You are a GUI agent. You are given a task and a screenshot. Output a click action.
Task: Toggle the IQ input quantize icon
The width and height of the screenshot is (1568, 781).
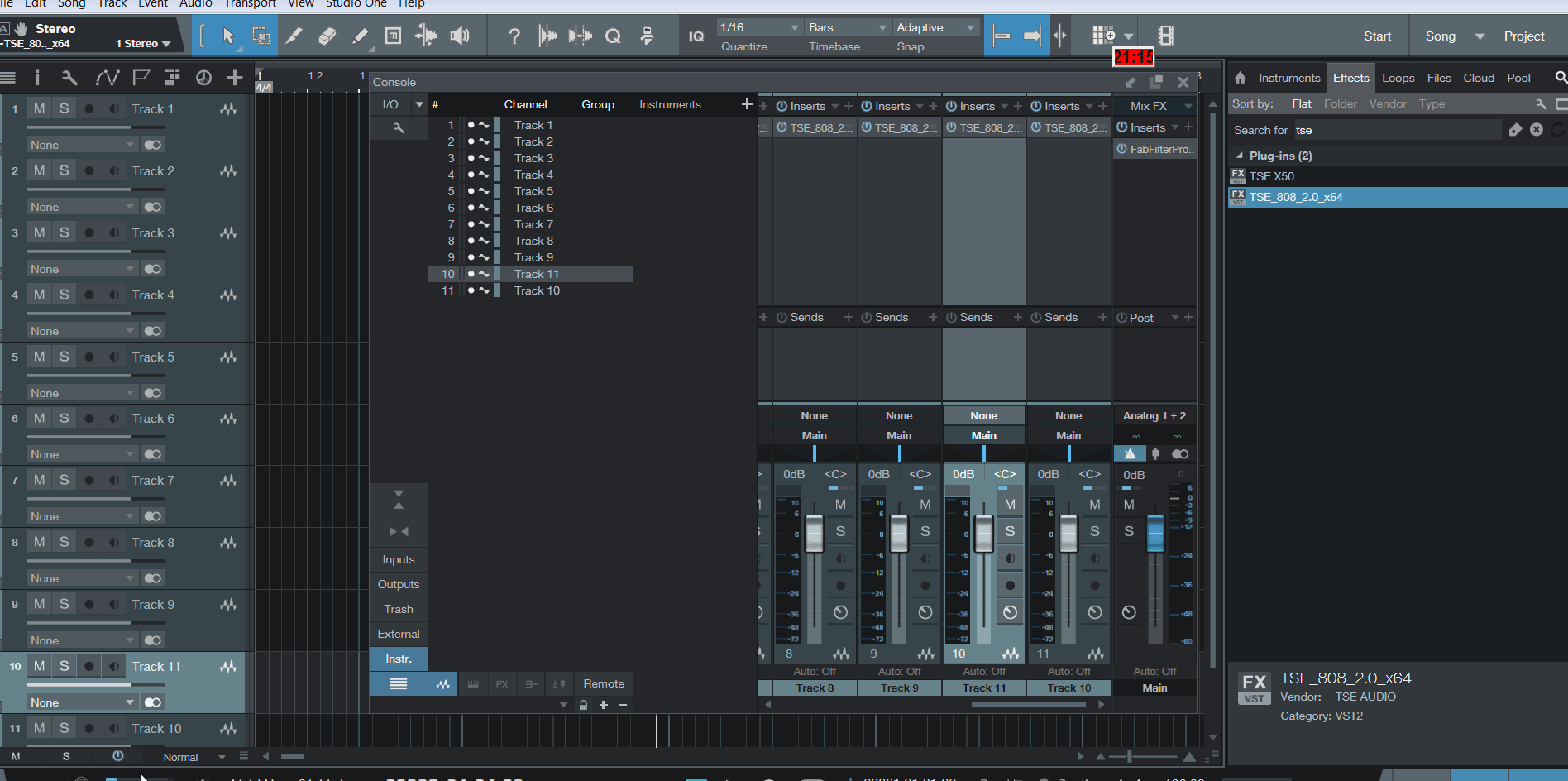pyautogui.click(x=696, y=36)
